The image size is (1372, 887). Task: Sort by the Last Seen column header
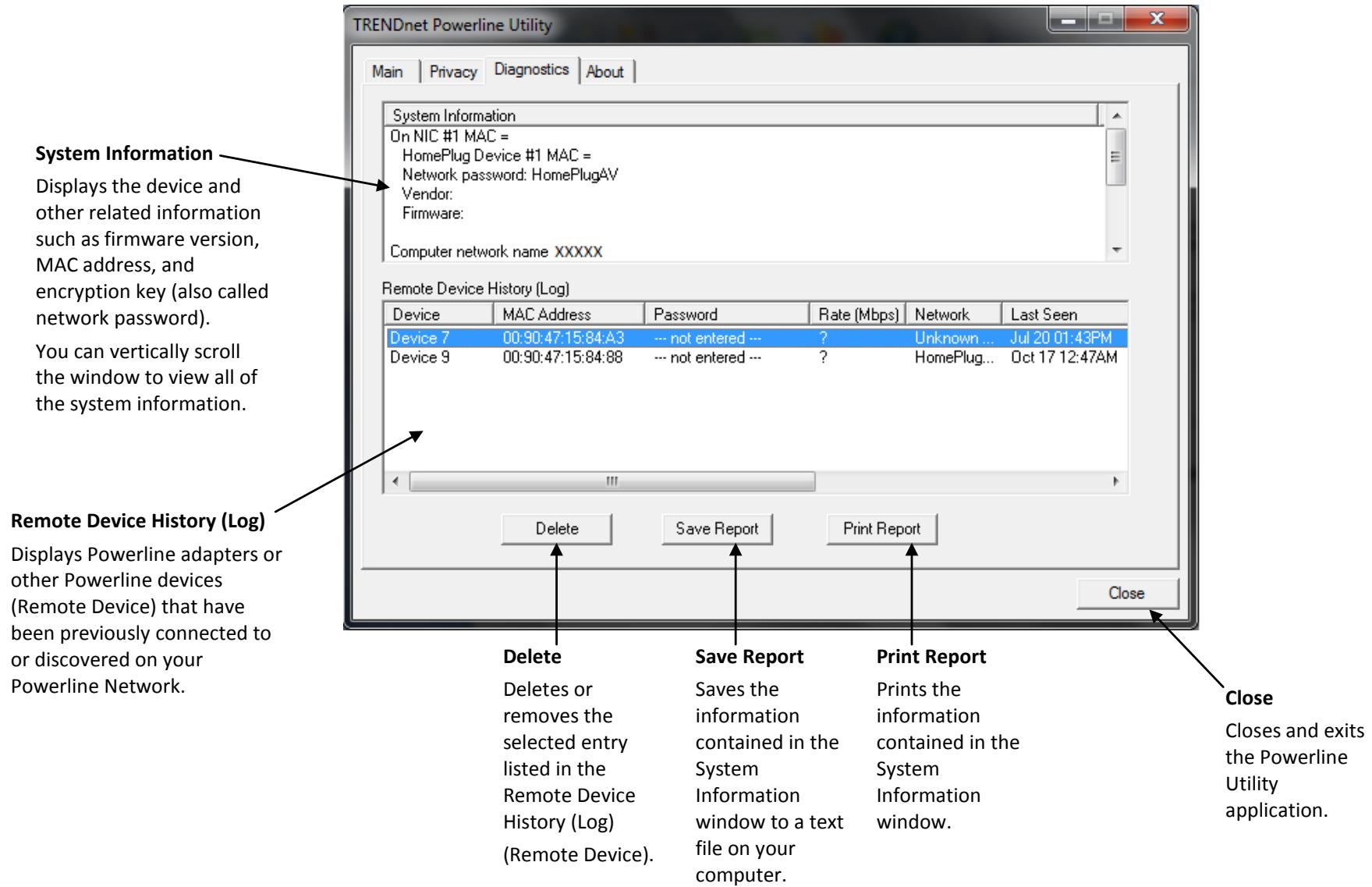click(x=1065, y=314)
